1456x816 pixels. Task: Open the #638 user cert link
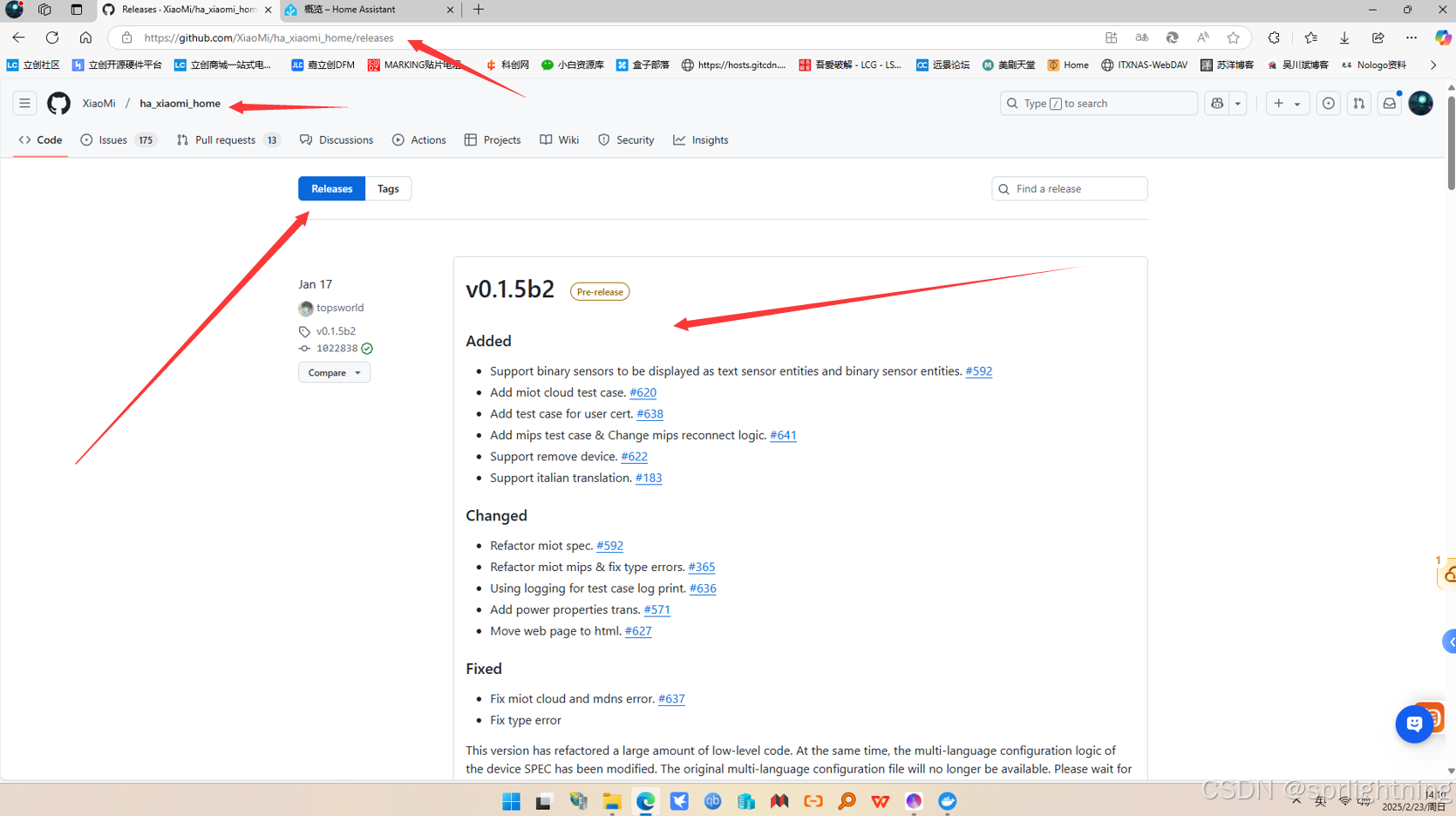(x=650, y=413)
